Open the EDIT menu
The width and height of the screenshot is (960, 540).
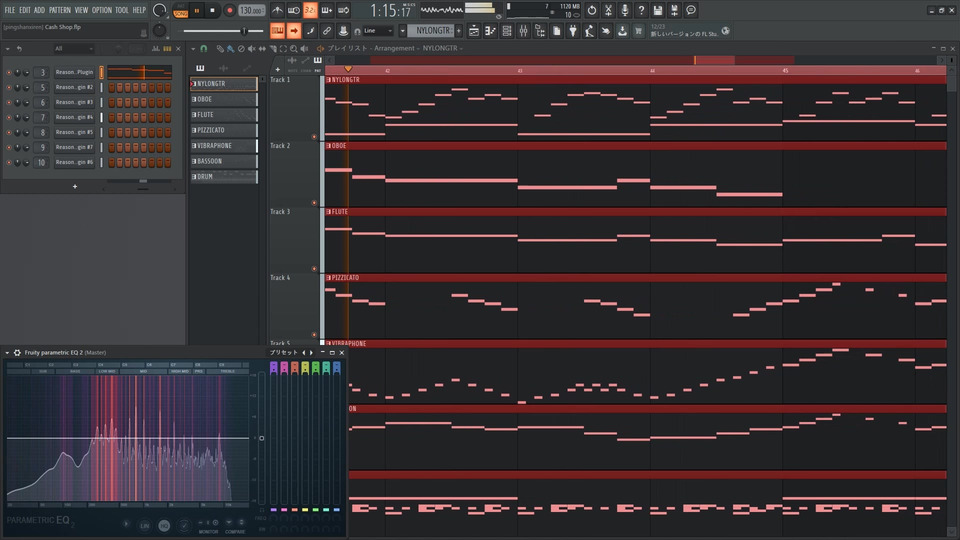coord(24,10)
